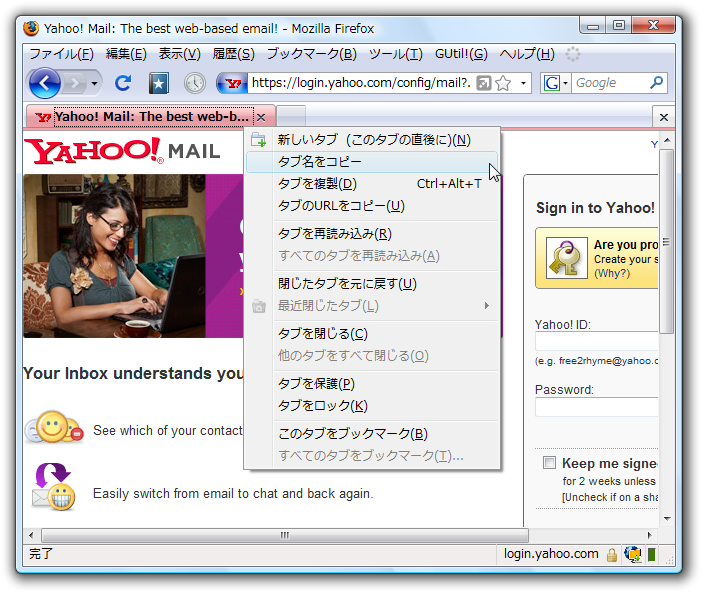Open the history clock toolbar icon
703x593 pixels.
point(195,83)
